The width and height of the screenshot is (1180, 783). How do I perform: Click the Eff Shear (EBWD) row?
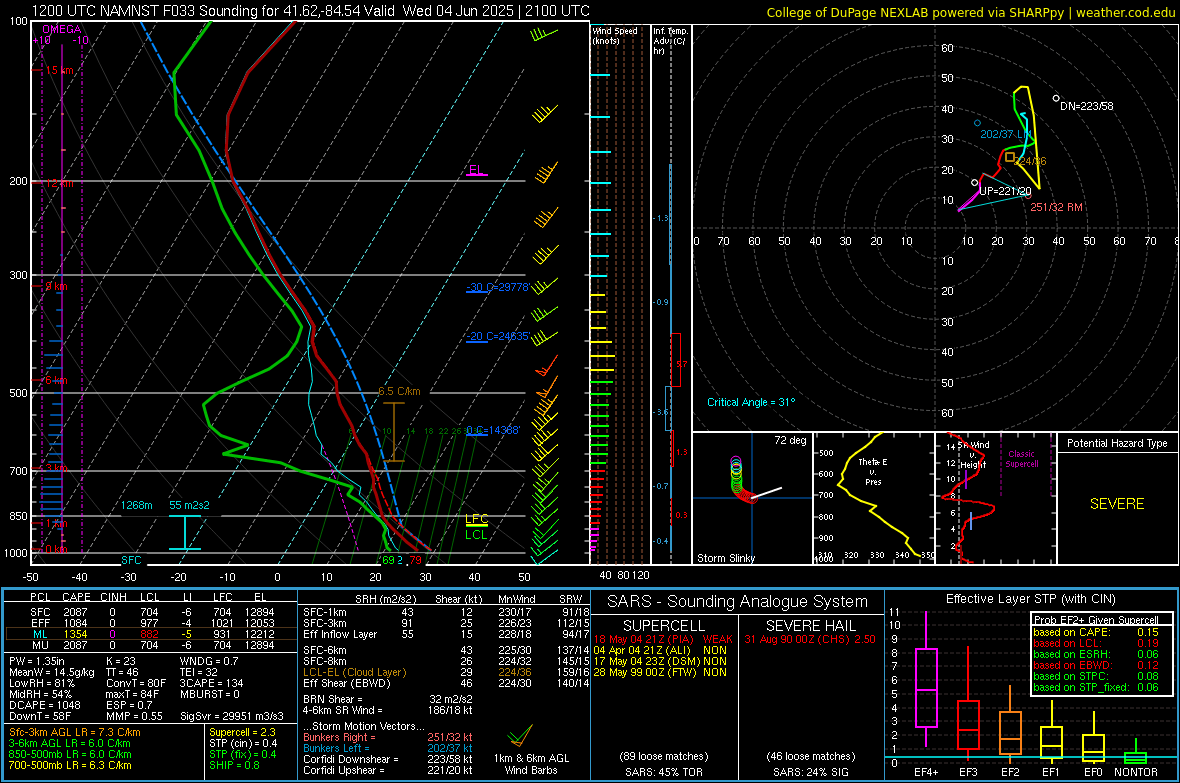[446, 684]
